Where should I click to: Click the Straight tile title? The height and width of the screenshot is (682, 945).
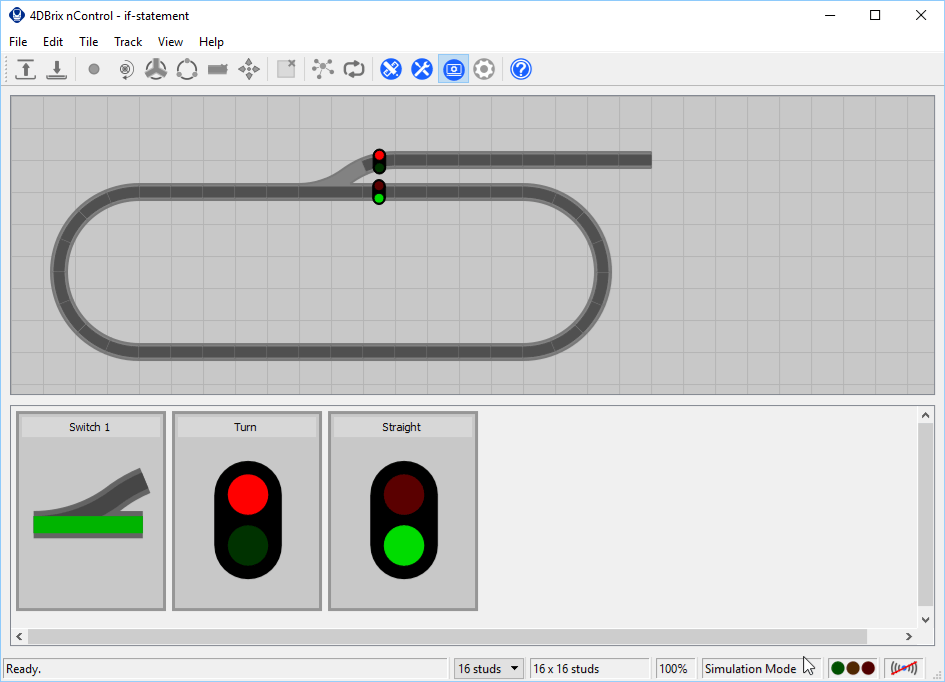pyautogui.click(x=401, y=427)
